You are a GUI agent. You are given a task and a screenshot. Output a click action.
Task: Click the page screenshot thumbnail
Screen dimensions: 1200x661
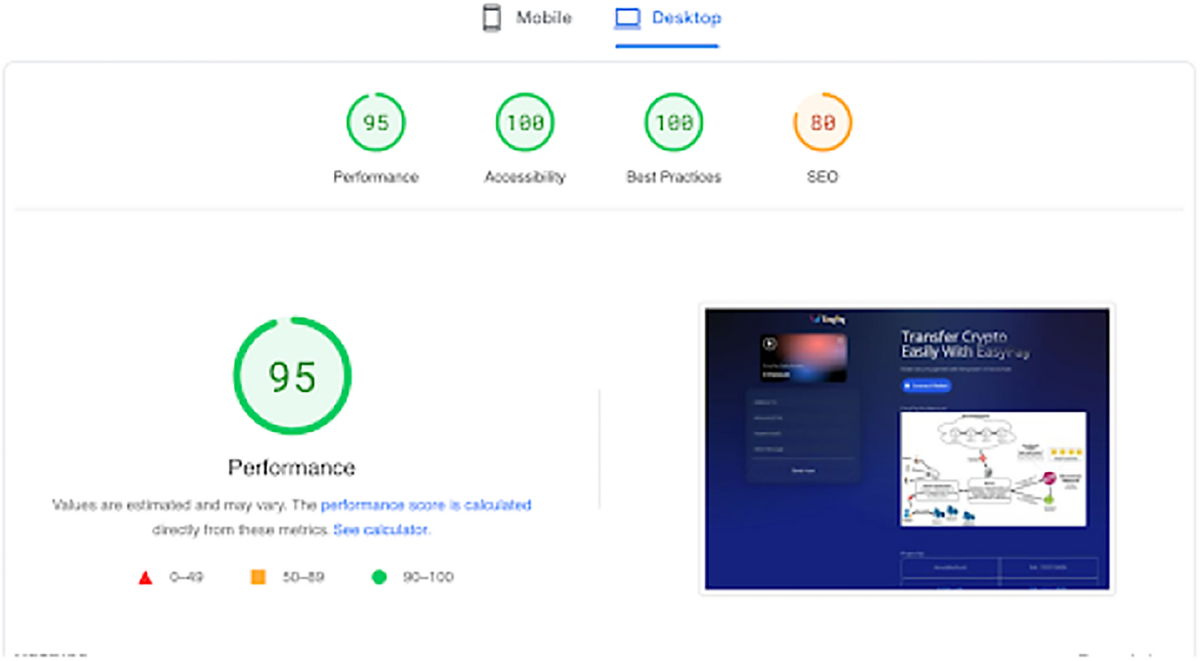(907, 449)
